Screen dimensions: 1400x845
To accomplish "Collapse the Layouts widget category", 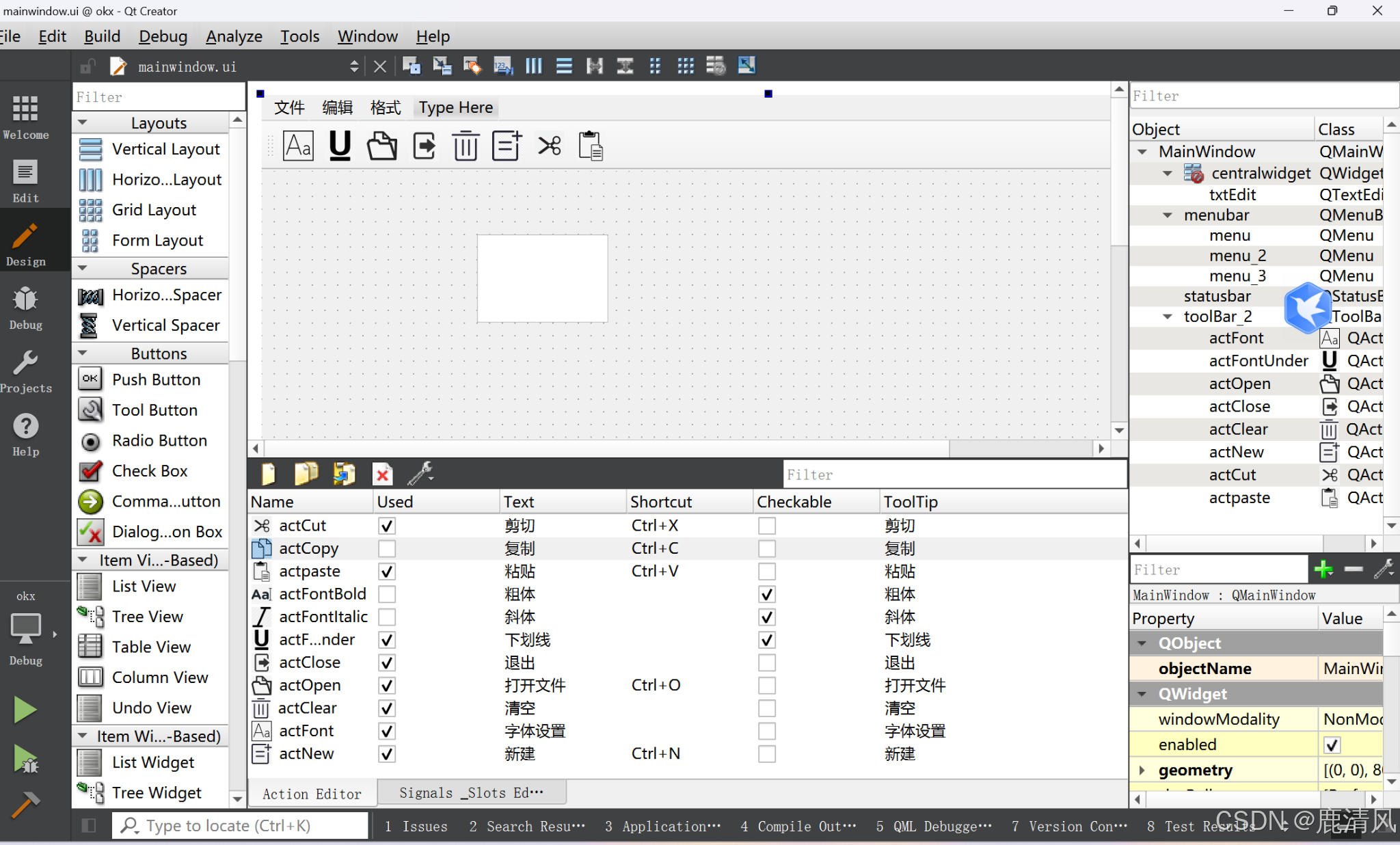I will pyautogui.click(x=83, y=123).
